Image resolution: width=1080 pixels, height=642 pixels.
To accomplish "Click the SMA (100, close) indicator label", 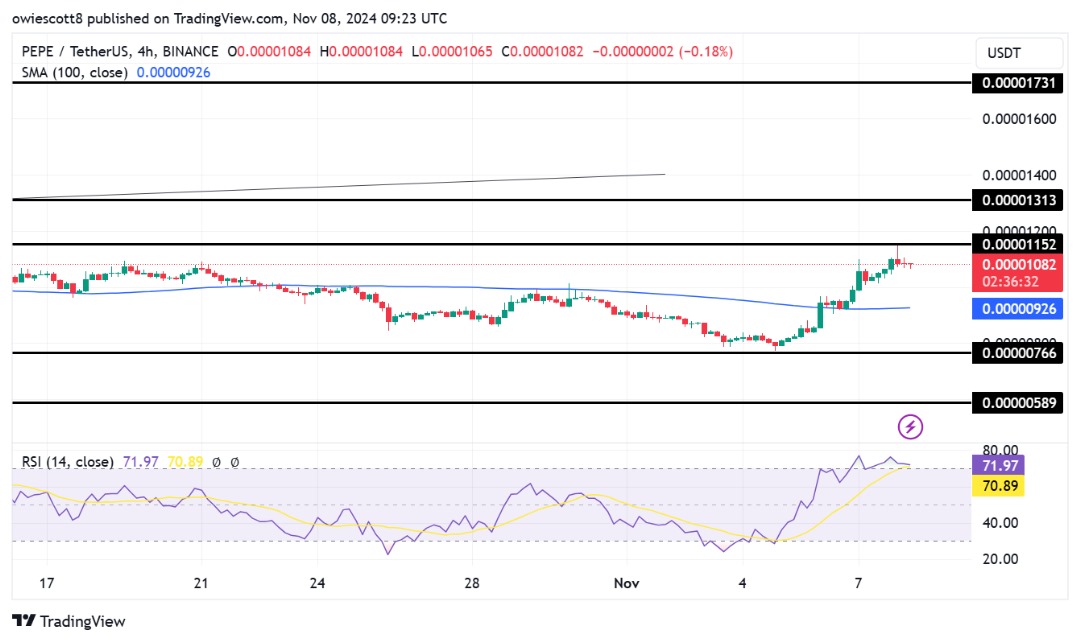I will tap(74, 72).
